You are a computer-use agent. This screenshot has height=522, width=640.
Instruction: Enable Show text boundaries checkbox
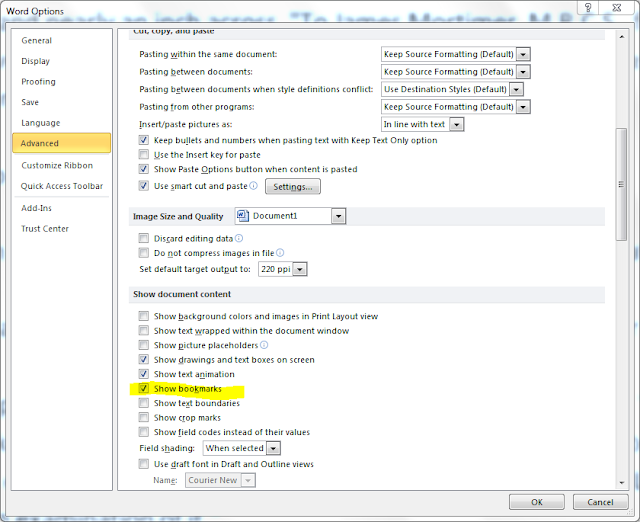coord(144,403)
